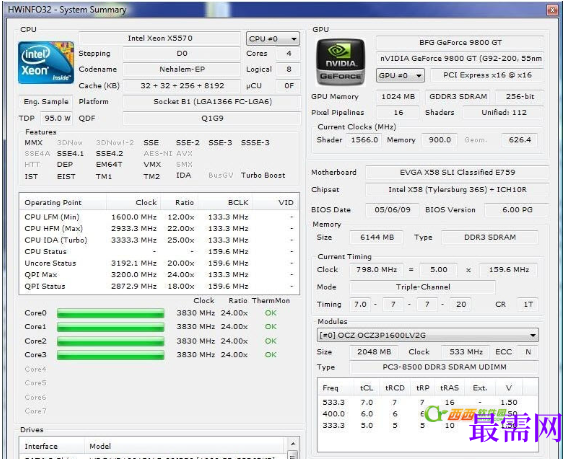Screen dimensions: 581x459
Task: Click the 6144 MB memory size value
Action: coord(376,237)
